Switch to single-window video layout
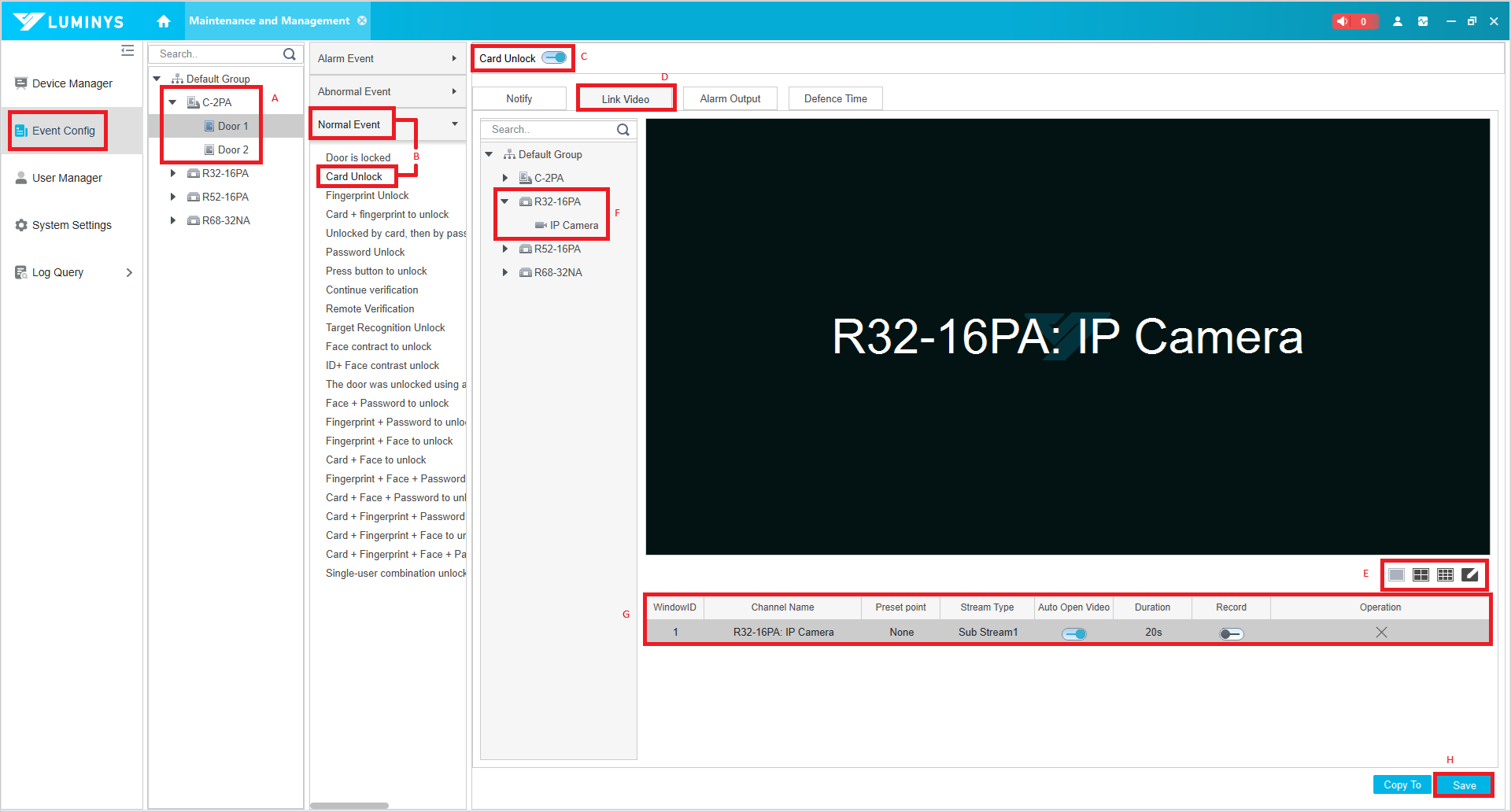The height and width of the screenshot is (812, 1511). (1396, 575)
